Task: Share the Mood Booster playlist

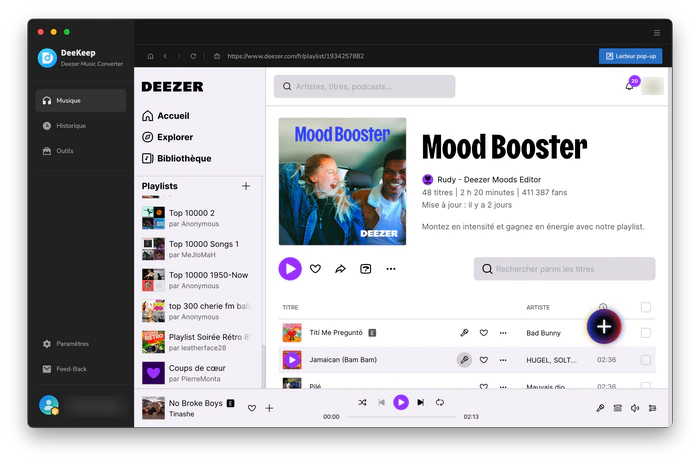Action: coord(340,269)
